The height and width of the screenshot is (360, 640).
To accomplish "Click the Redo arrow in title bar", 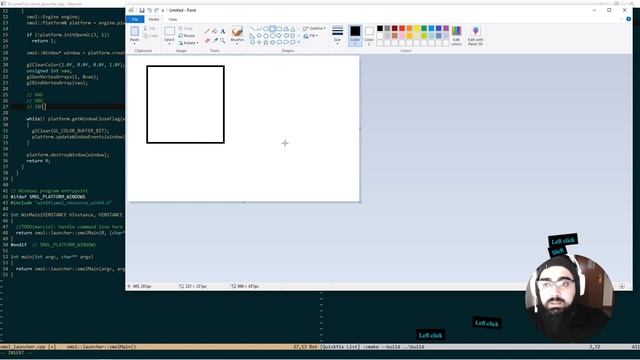I will 156,10.
